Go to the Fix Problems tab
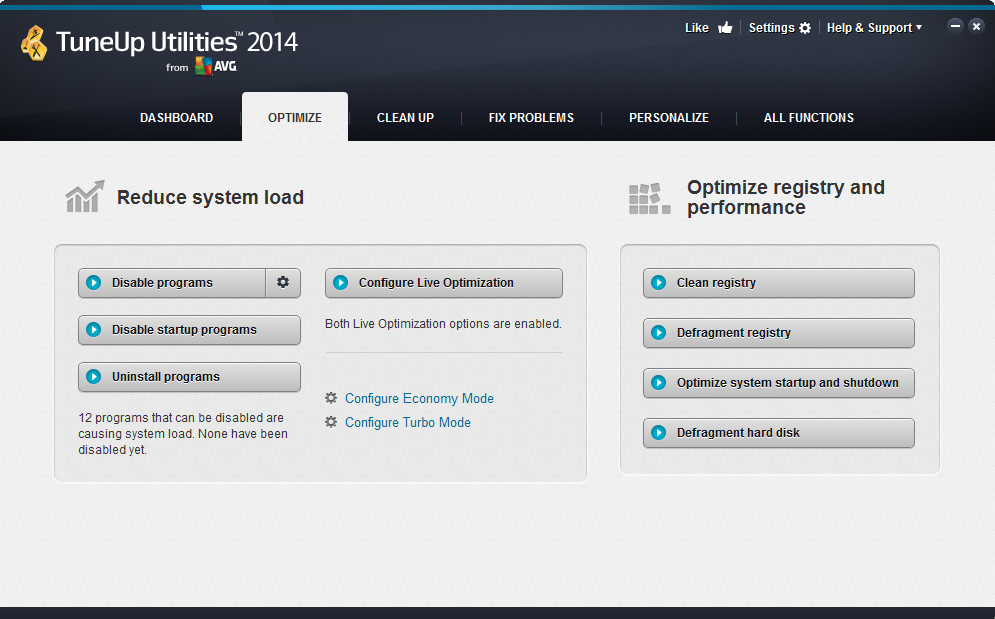This screenshot has height=619, width=995. (x=531, y=117)
